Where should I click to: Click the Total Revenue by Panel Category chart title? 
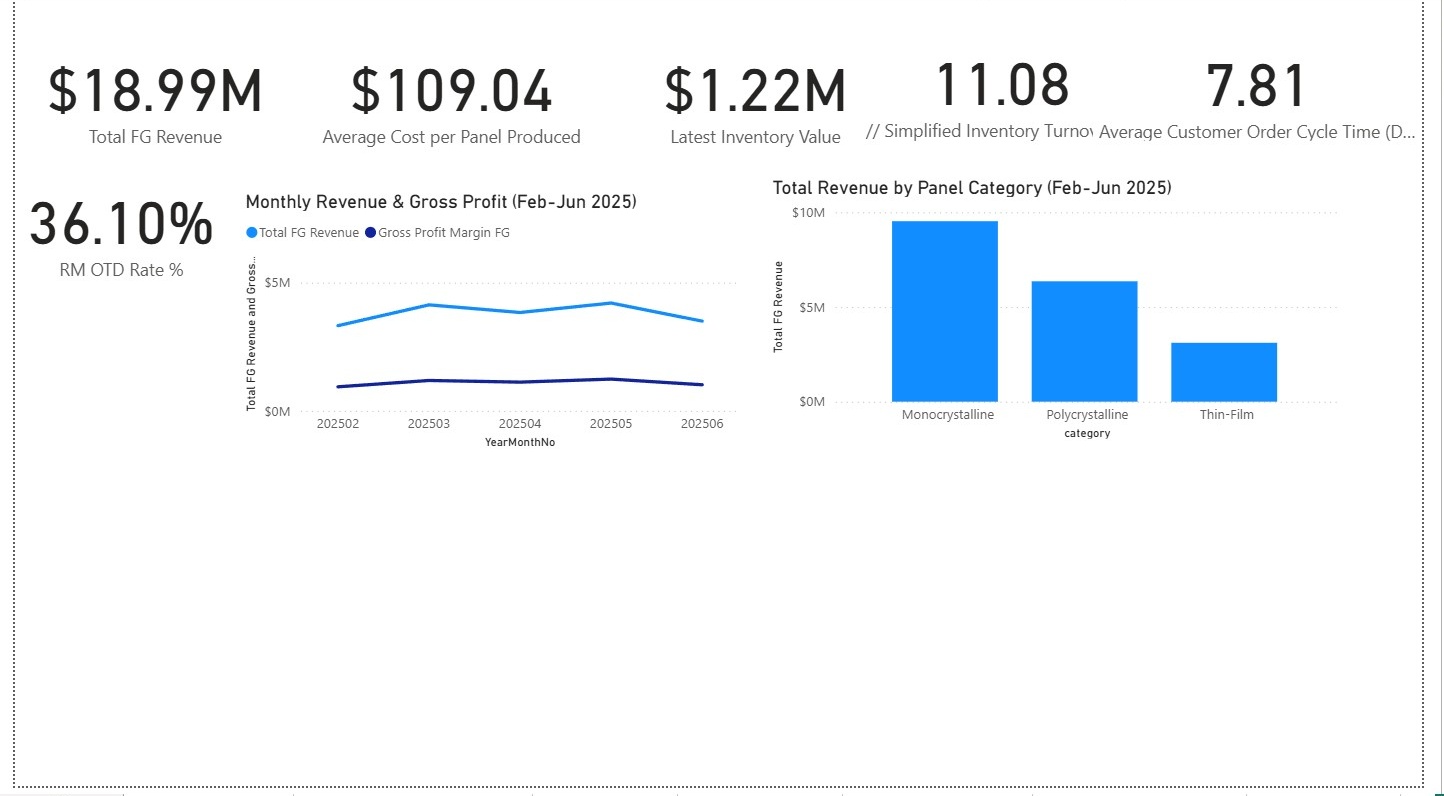(x=972, y=187)
